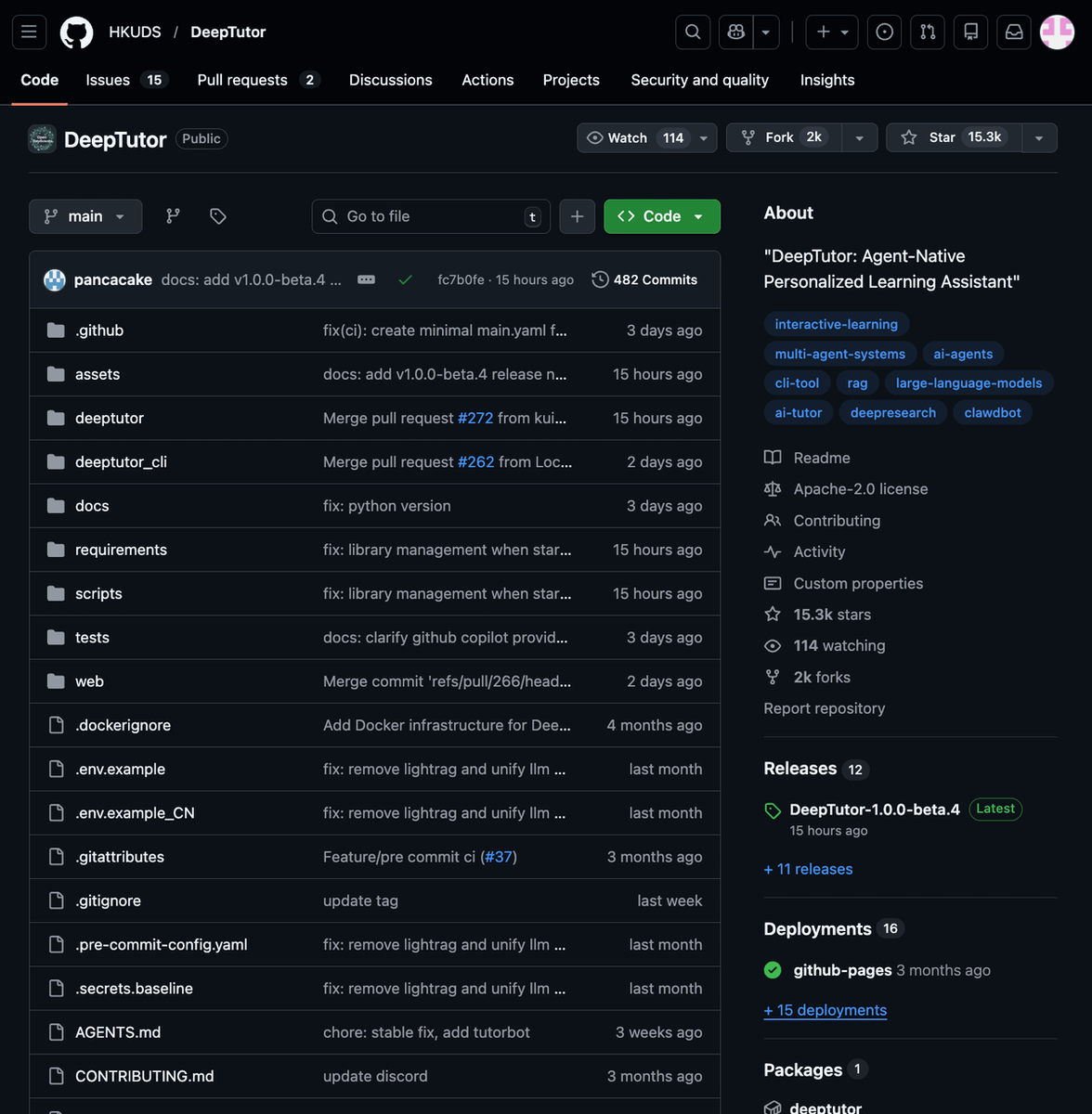
Task: Click the add file plus button
Action: click(x=577, y=216)
